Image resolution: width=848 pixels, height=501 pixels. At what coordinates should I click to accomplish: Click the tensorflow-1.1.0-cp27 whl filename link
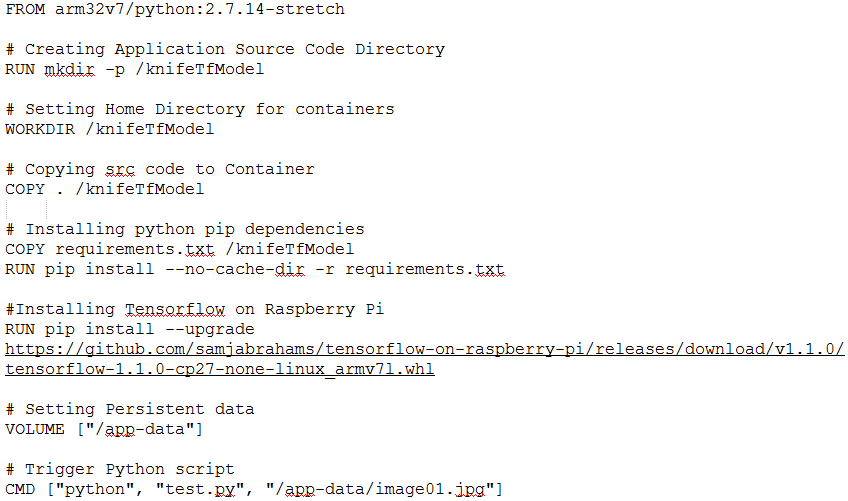pyautogui.click(x=220, y=370)
